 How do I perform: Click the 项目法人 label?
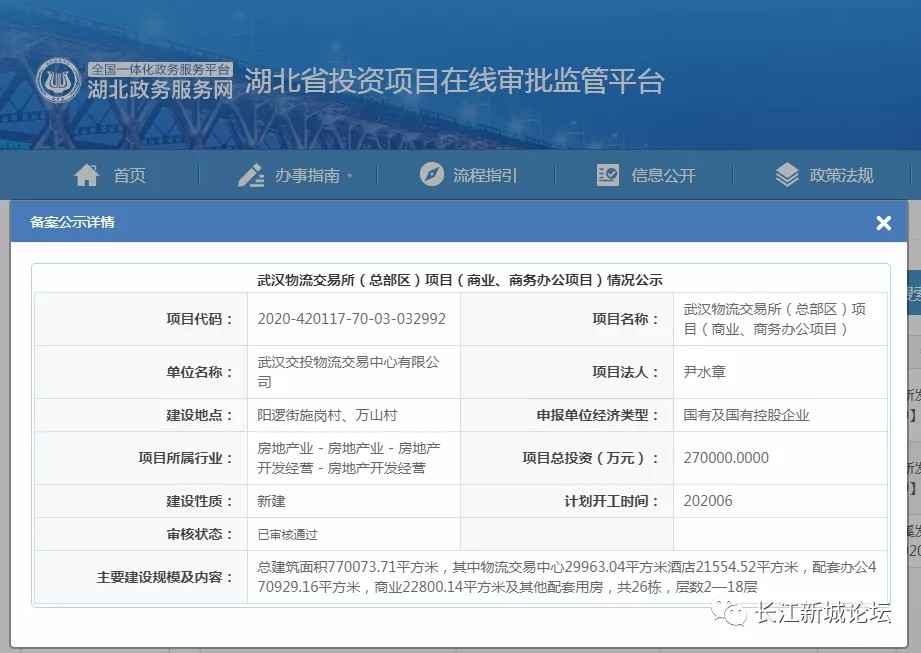pyautogui.click(x=626, y=372)
